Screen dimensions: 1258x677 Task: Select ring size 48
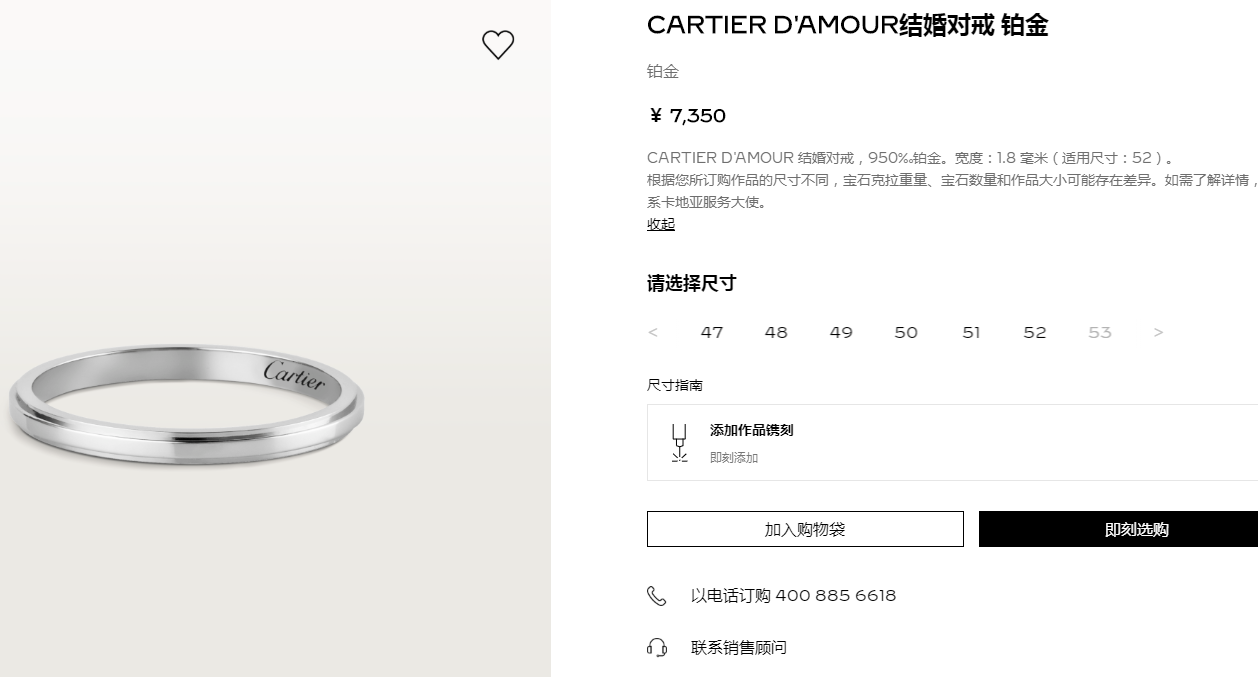click(776, 333)
